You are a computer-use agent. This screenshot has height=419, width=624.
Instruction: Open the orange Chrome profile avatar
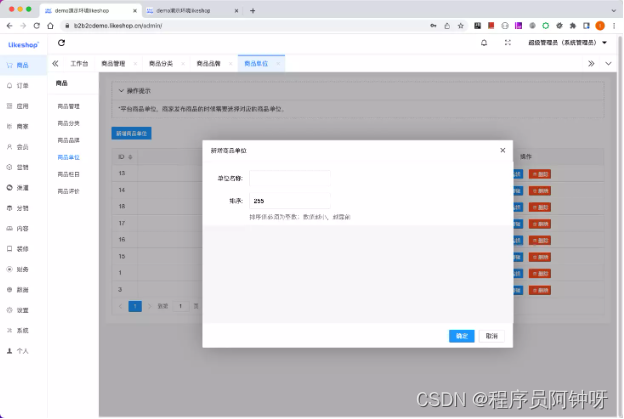pos(600,26)
